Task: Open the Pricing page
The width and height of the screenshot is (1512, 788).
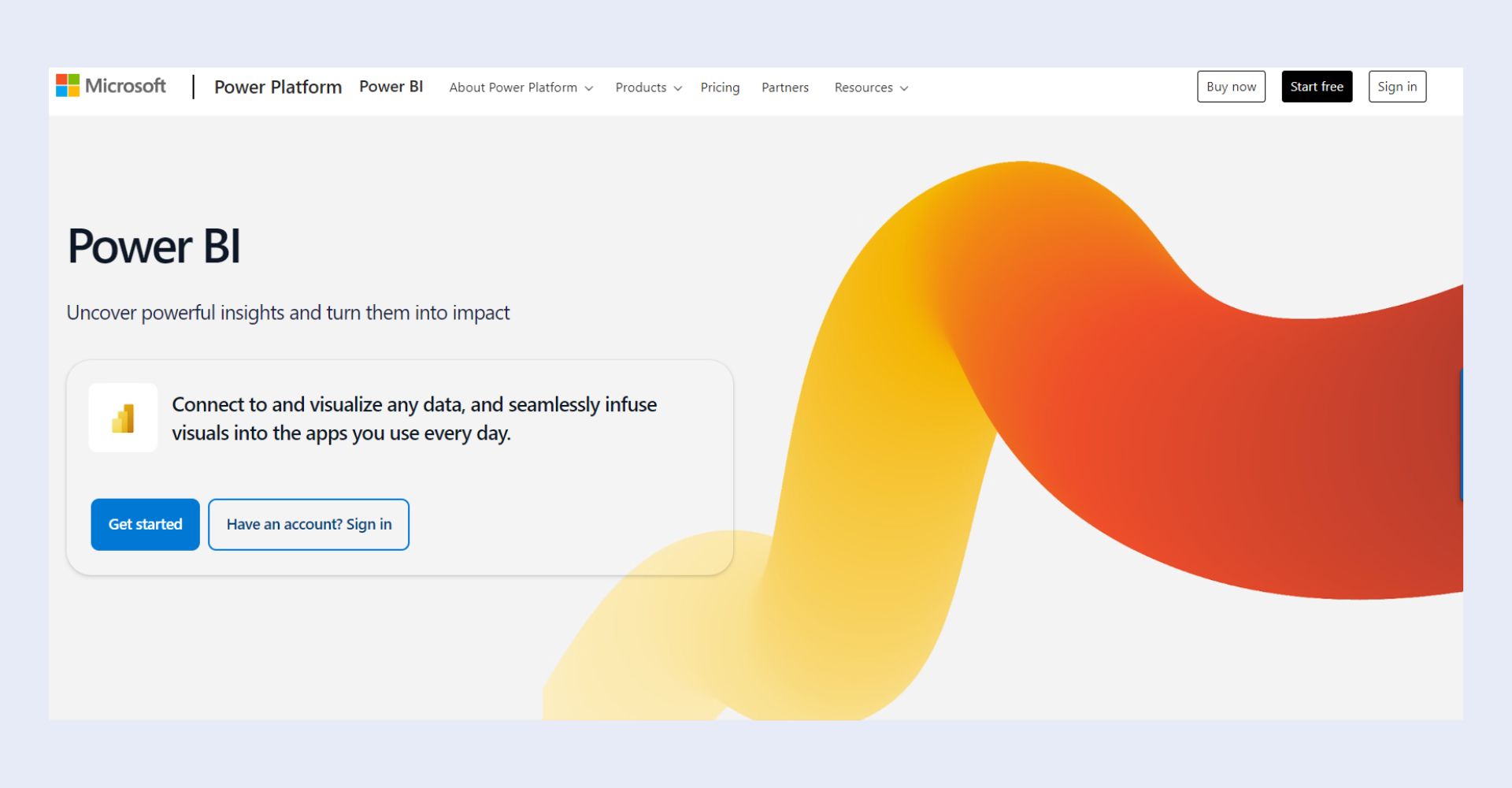Action: click(720, 87)
